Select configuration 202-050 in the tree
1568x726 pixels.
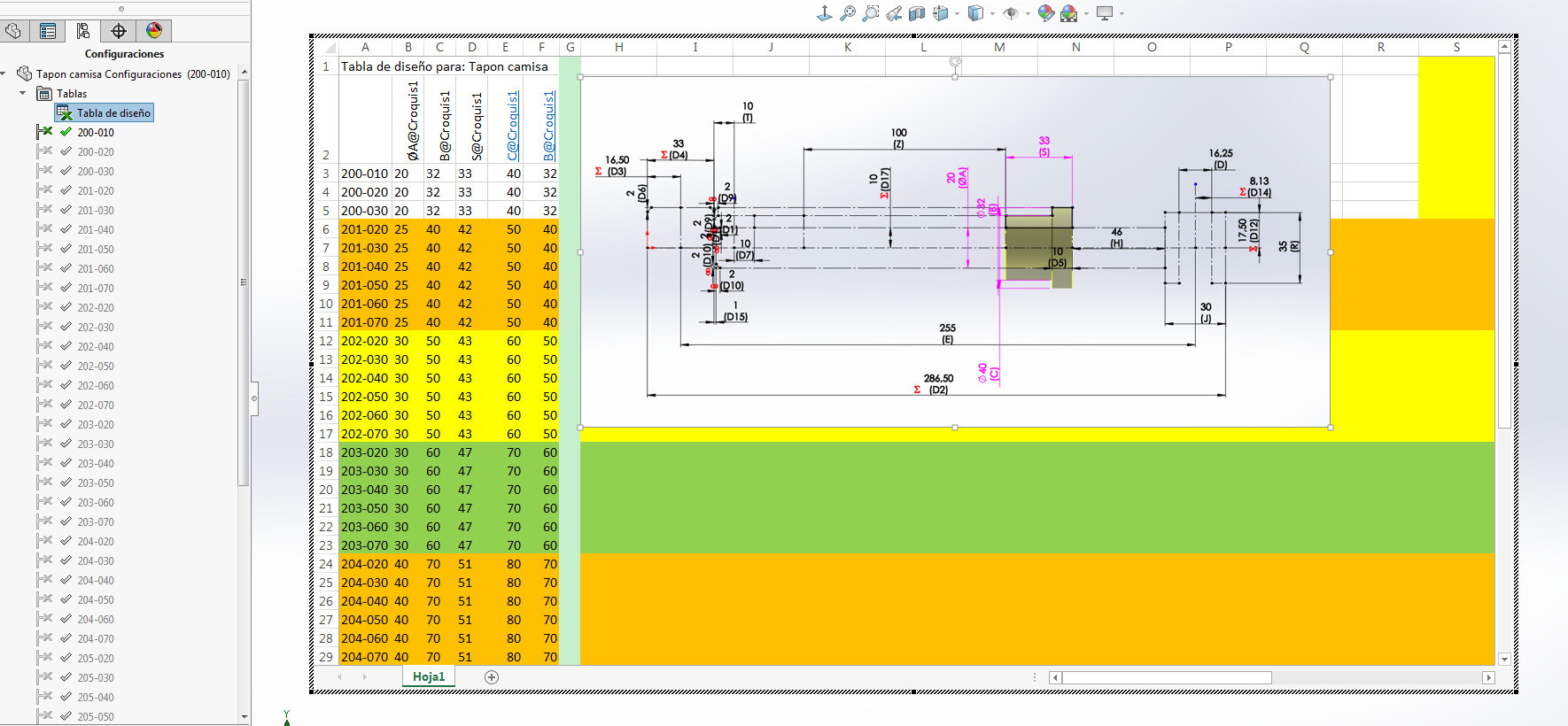96,366
